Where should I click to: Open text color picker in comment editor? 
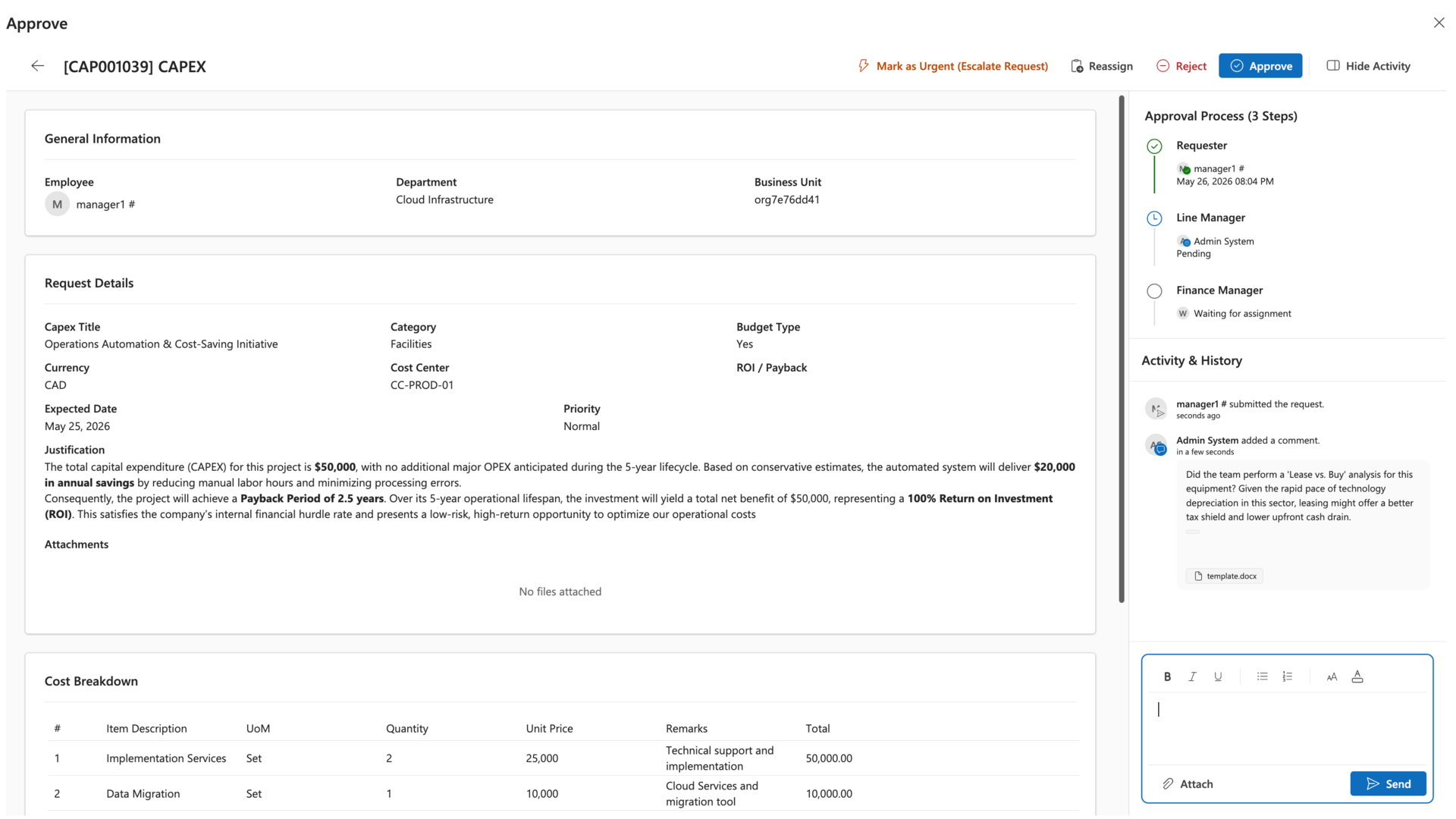[x=1357, y=676]
